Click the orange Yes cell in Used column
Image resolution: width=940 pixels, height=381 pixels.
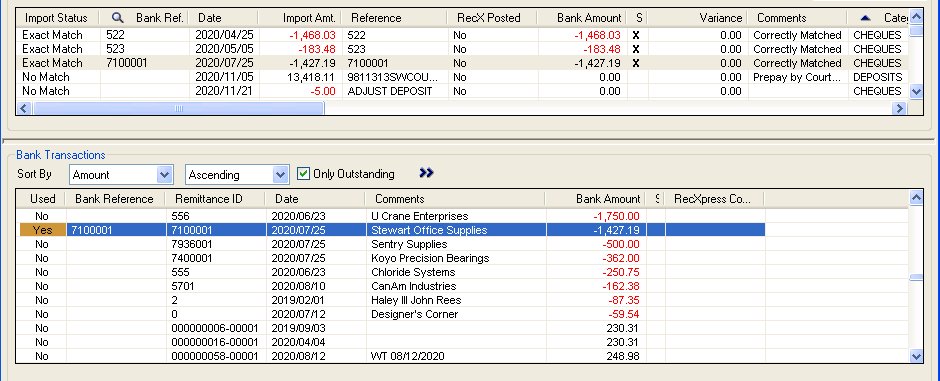click(x=43, y=230)
